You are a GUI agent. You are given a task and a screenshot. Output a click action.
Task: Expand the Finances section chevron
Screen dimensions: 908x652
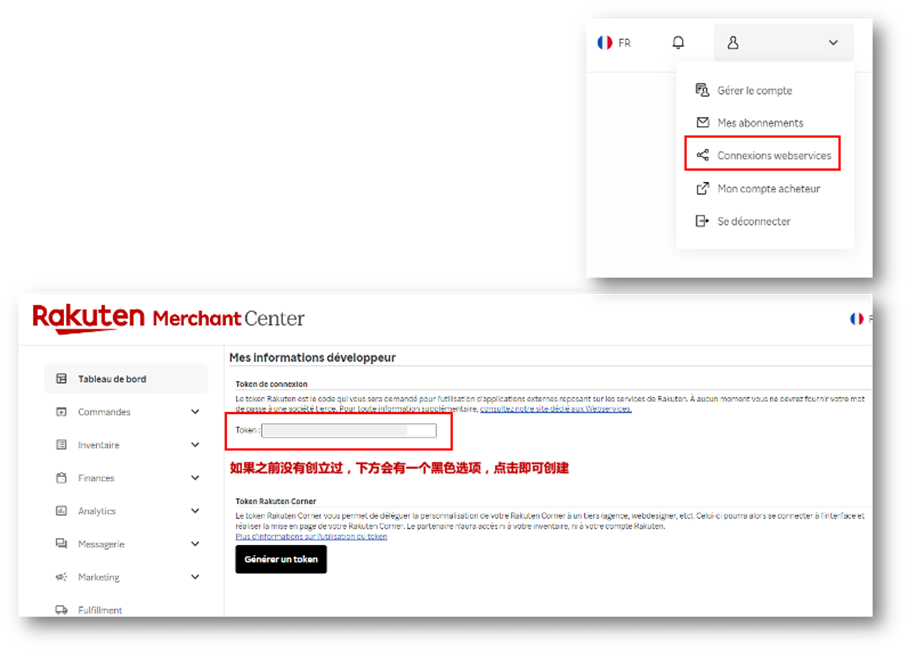pos(195,478)
